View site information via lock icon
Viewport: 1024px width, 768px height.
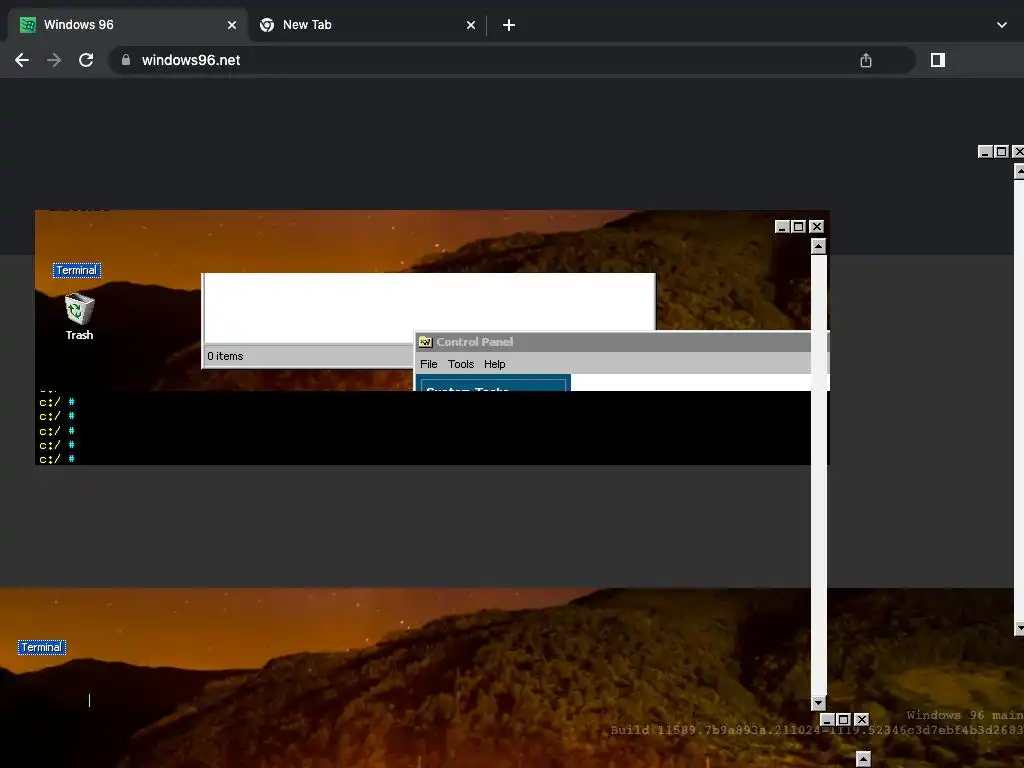coord(126,60)
